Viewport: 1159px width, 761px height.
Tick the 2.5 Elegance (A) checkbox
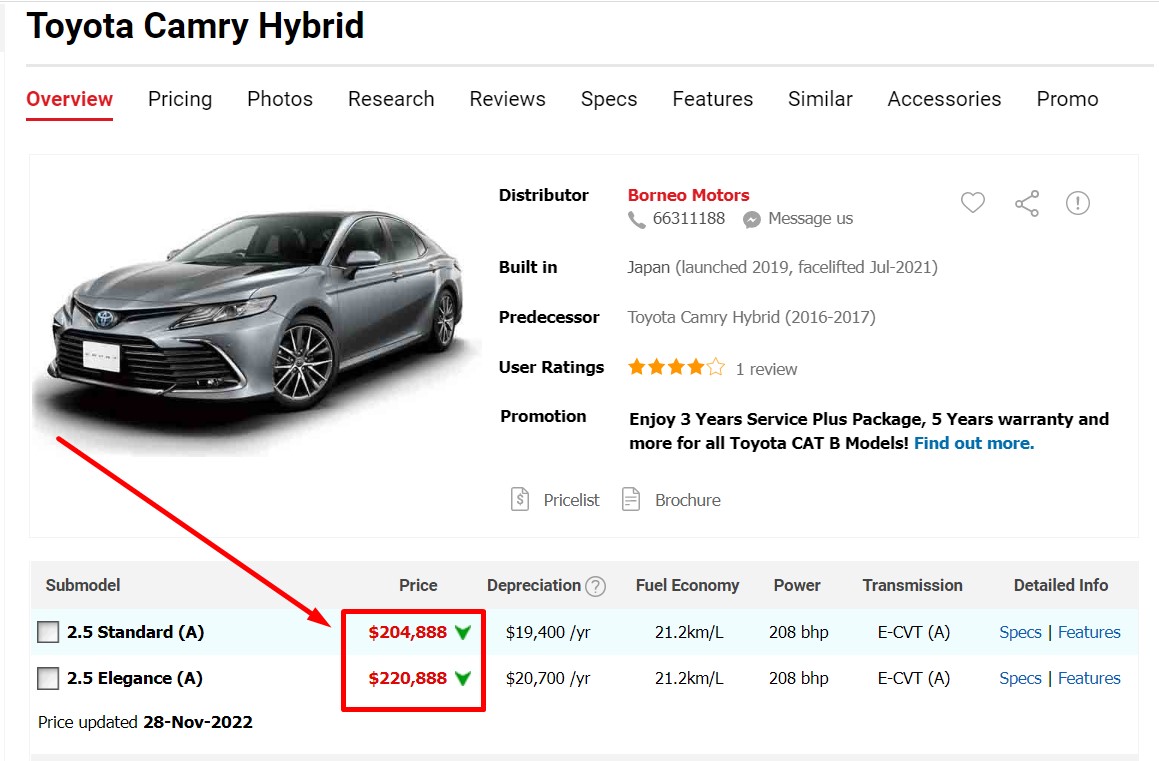click(x=48, y=678)
